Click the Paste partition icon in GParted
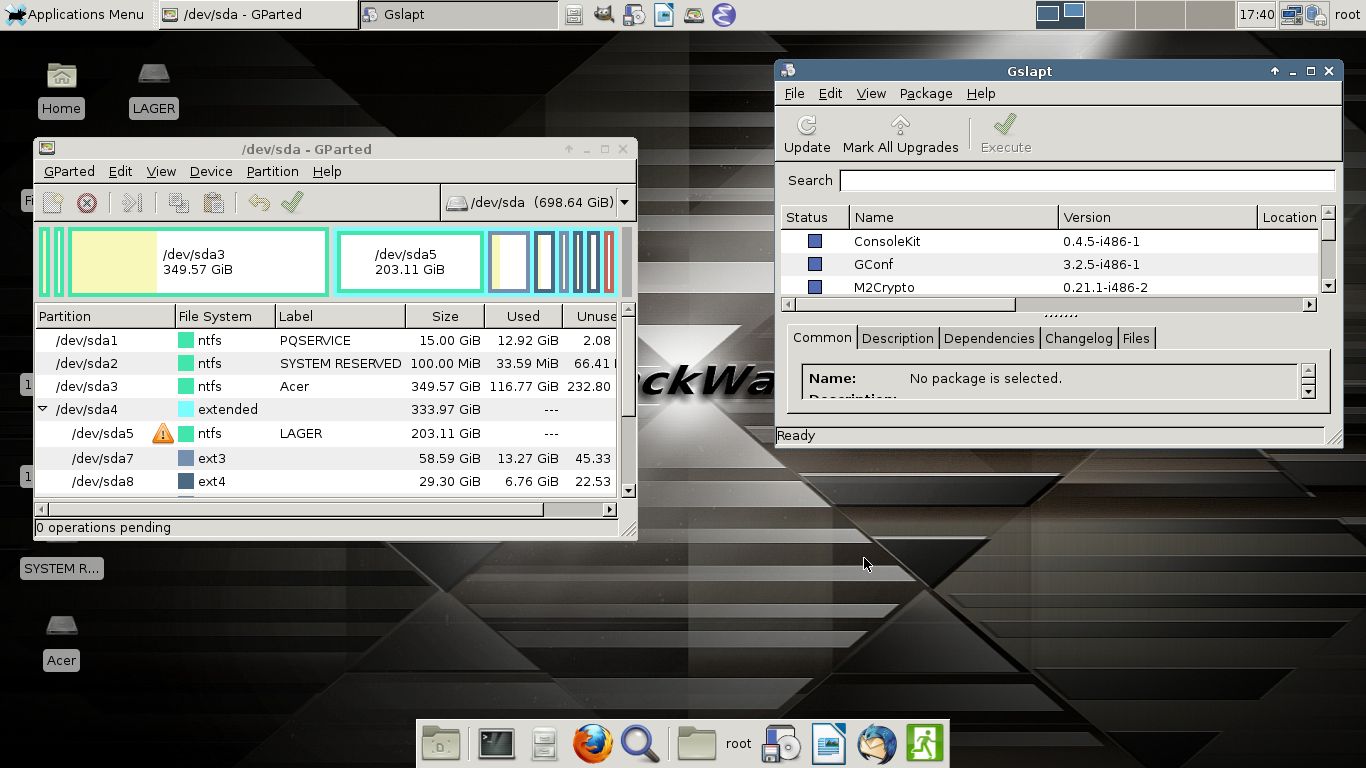 (213, 203)
